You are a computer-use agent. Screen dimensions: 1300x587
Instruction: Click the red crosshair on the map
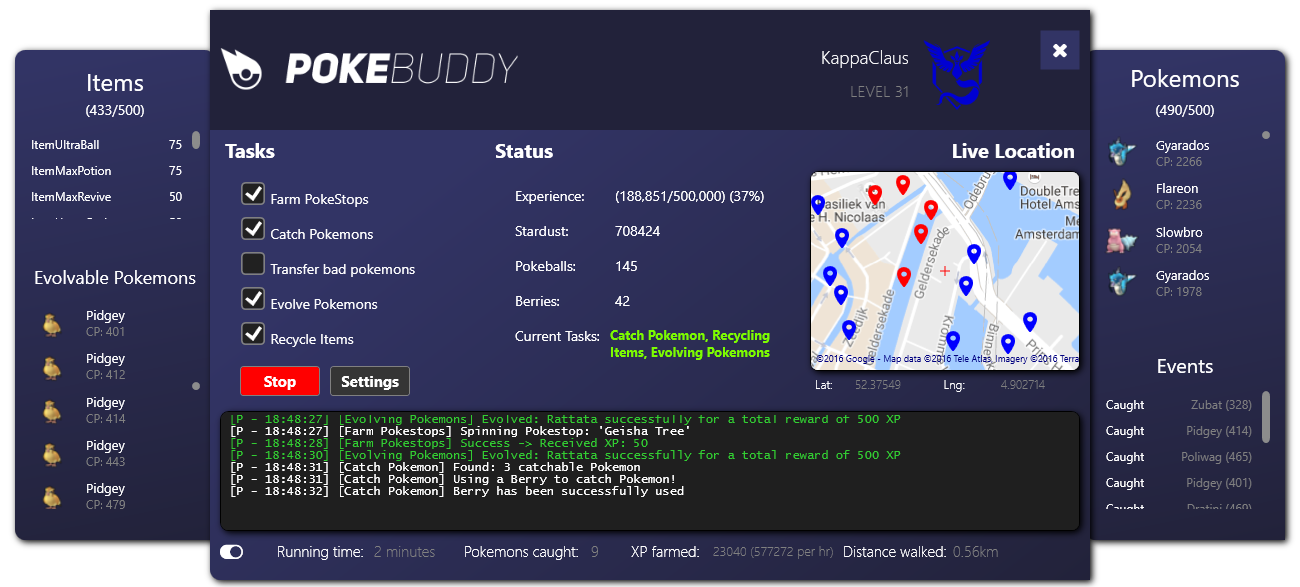(x=945, y=271)
